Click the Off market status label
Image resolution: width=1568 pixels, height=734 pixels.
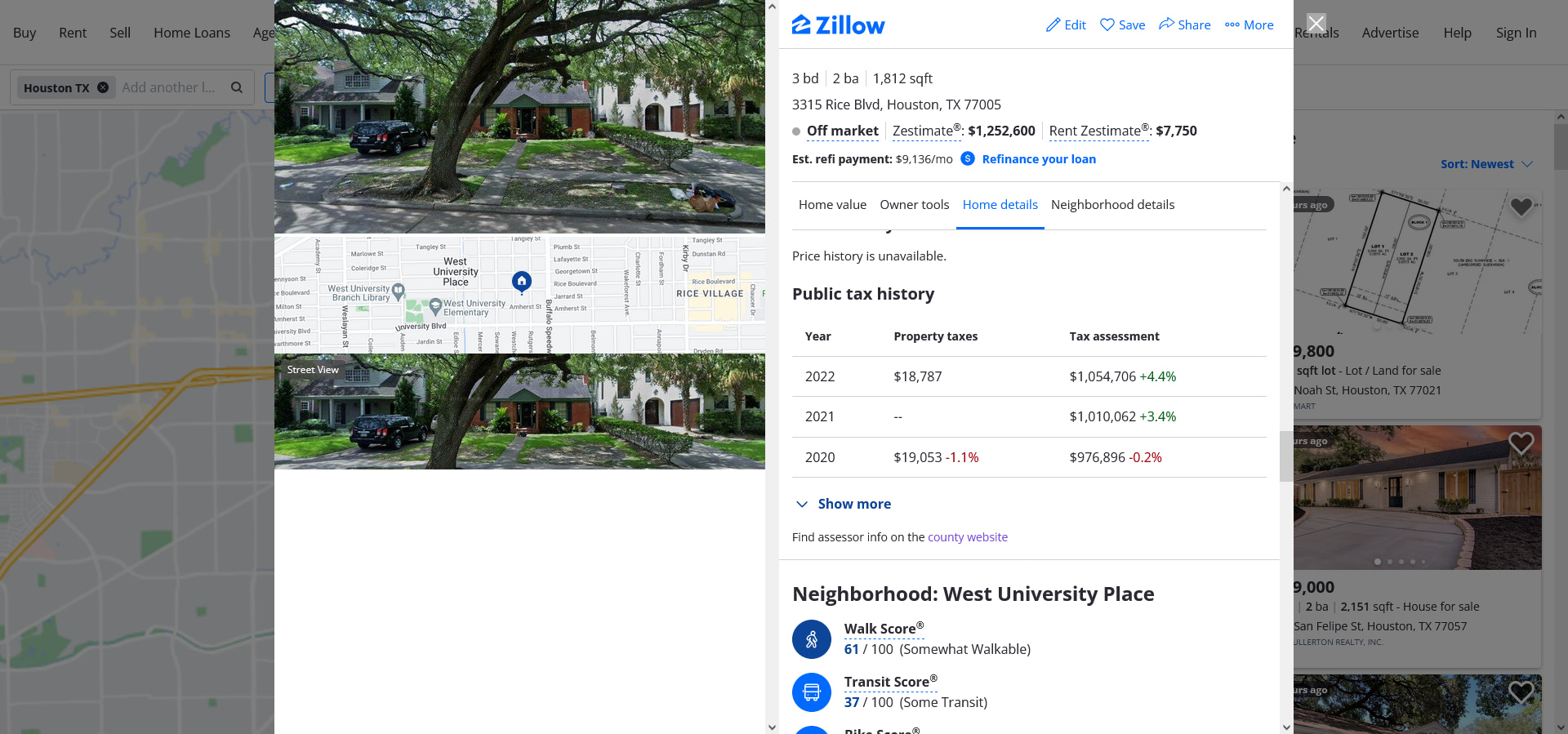click(843, 131)
